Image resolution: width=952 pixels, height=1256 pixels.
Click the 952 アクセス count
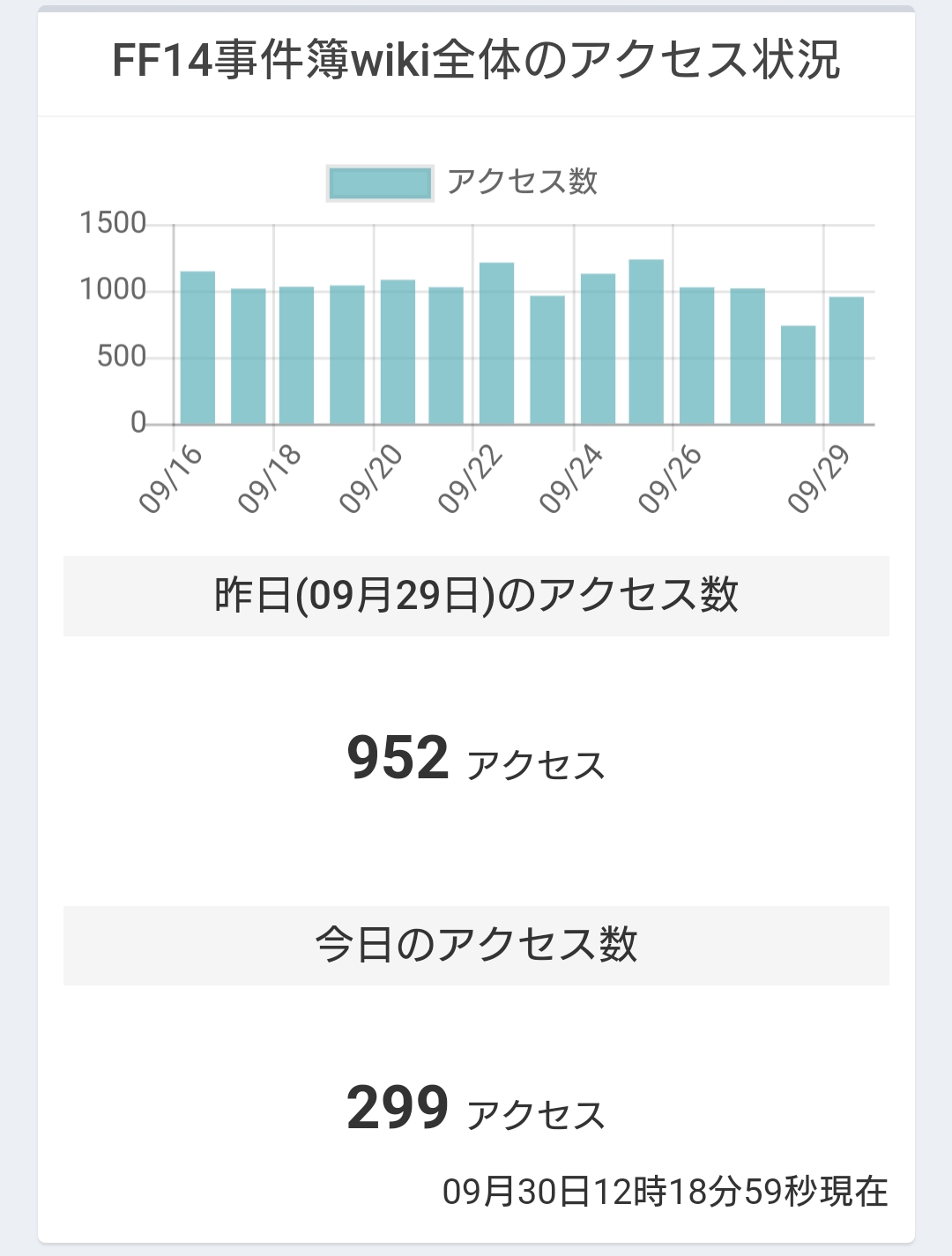(476, 759)
